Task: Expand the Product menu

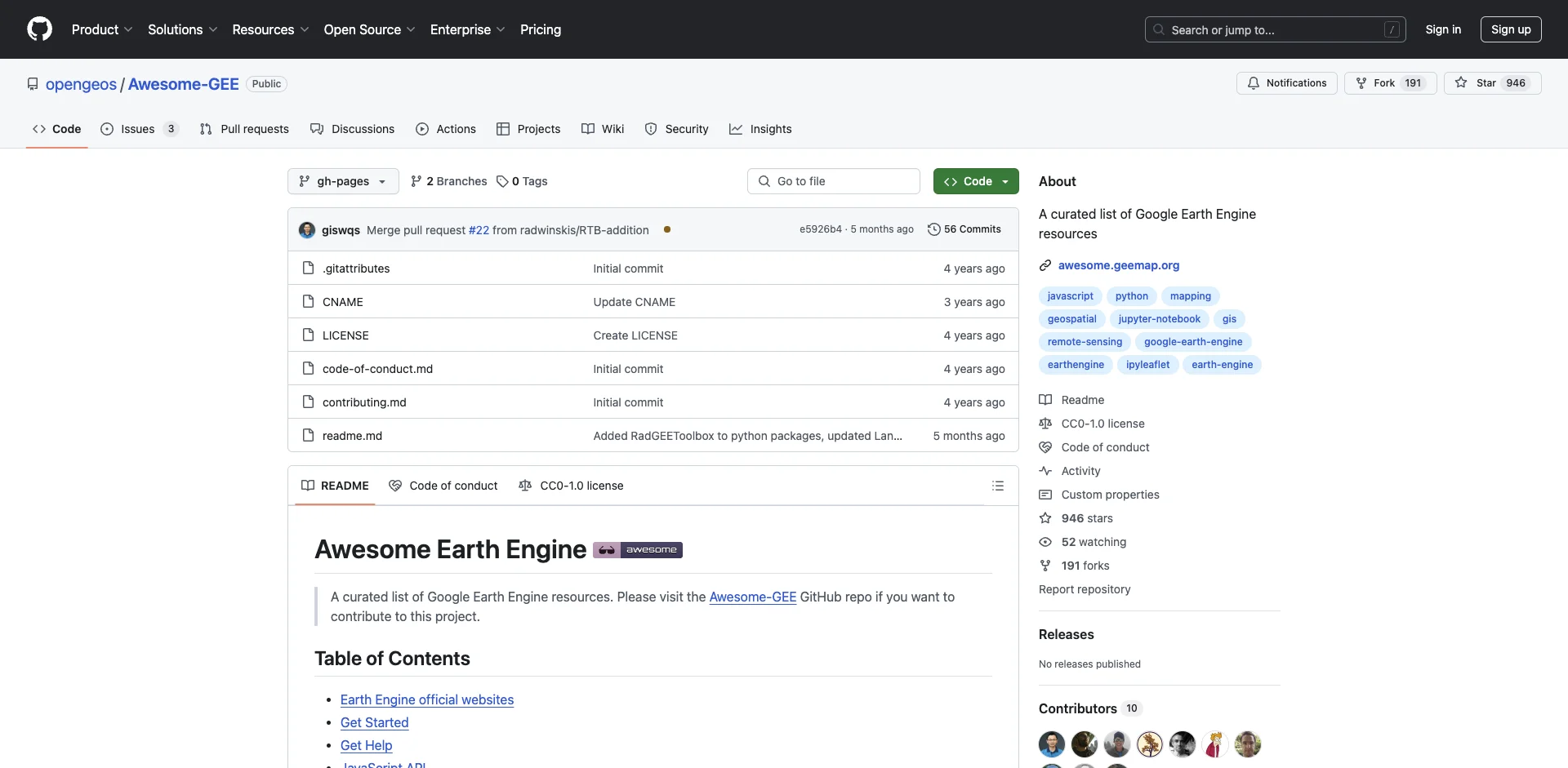Action: point(102,29)
